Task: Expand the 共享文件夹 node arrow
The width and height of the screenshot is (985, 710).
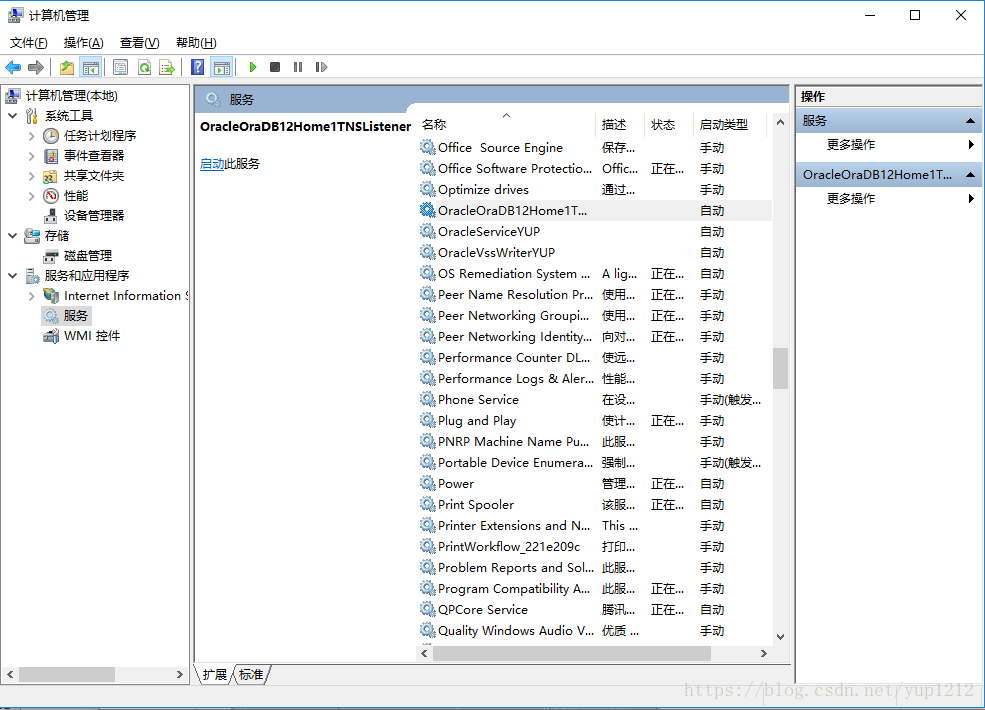Action: (x=31, y=176)
